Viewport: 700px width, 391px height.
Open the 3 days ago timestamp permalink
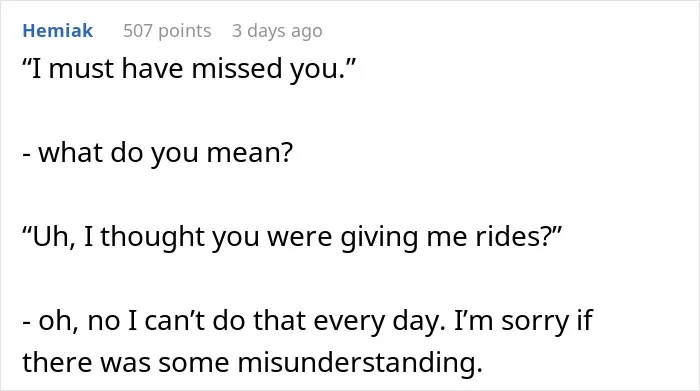click(x=277, y=31)
